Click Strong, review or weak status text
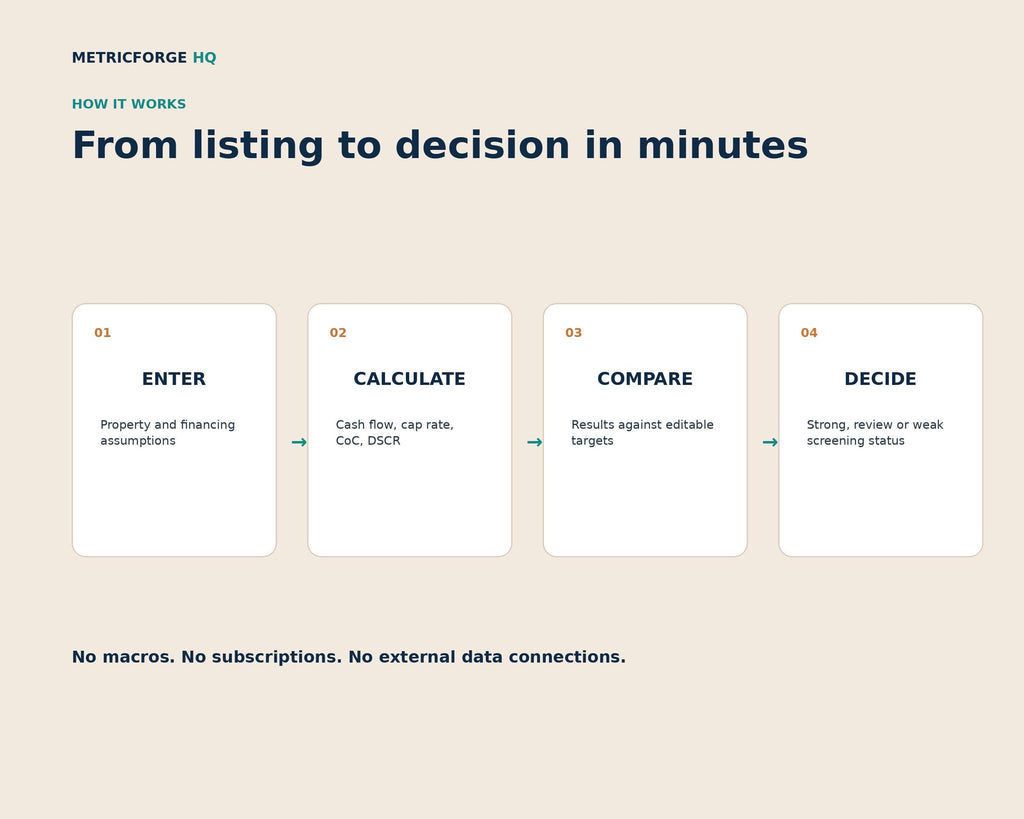This screenshot has height=819, width=1024. [x=875, y=432]
